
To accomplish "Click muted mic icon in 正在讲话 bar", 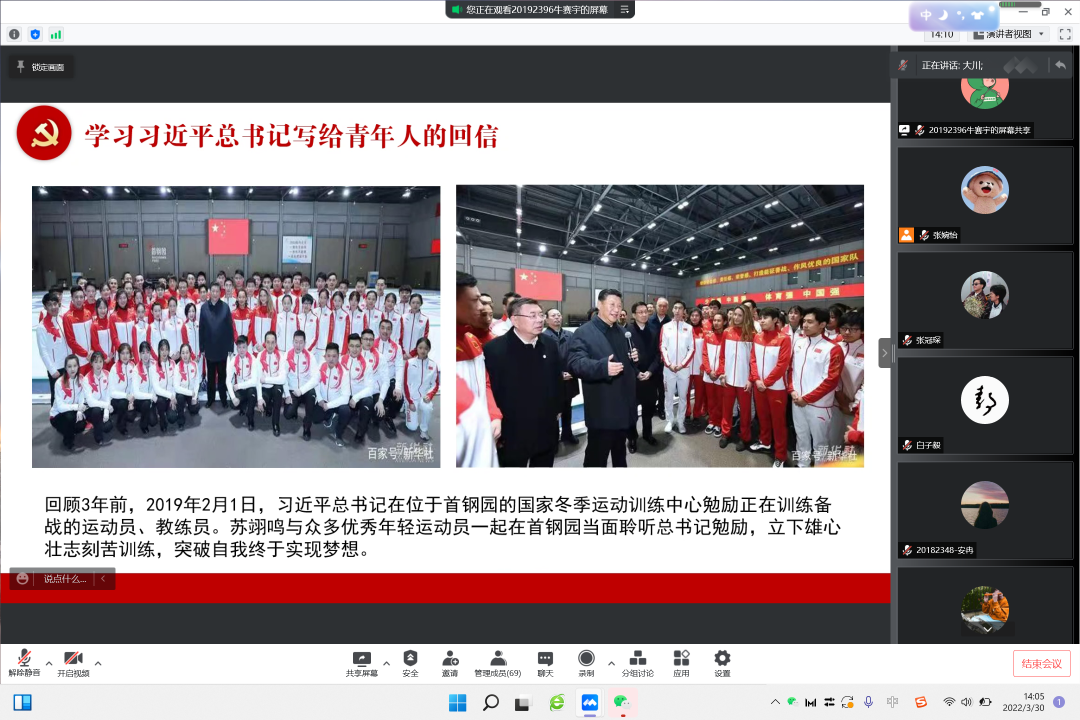I will click(x=903, y=65).
